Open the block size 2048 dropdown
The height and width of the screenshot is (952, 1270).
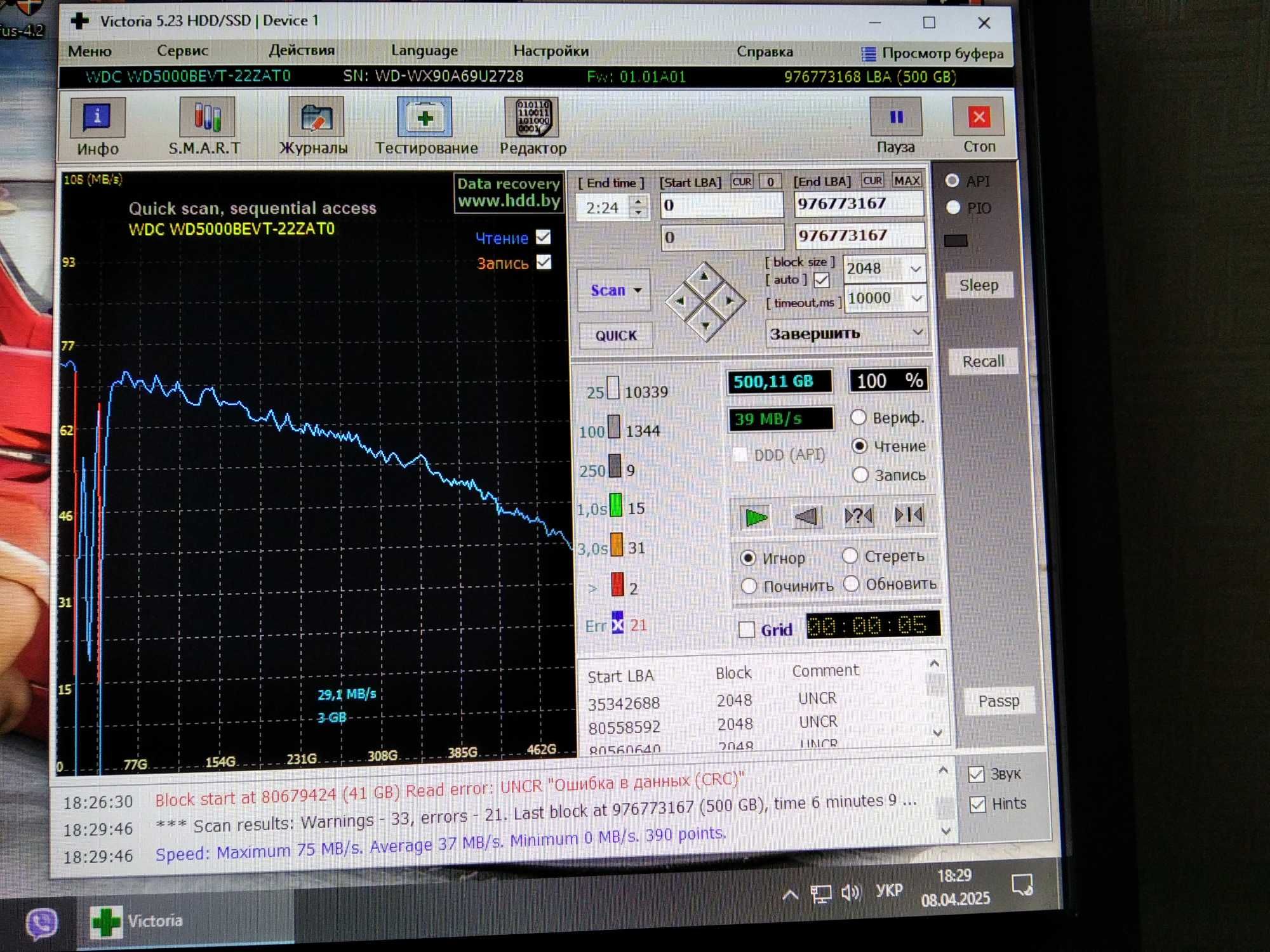pos(915,269)
